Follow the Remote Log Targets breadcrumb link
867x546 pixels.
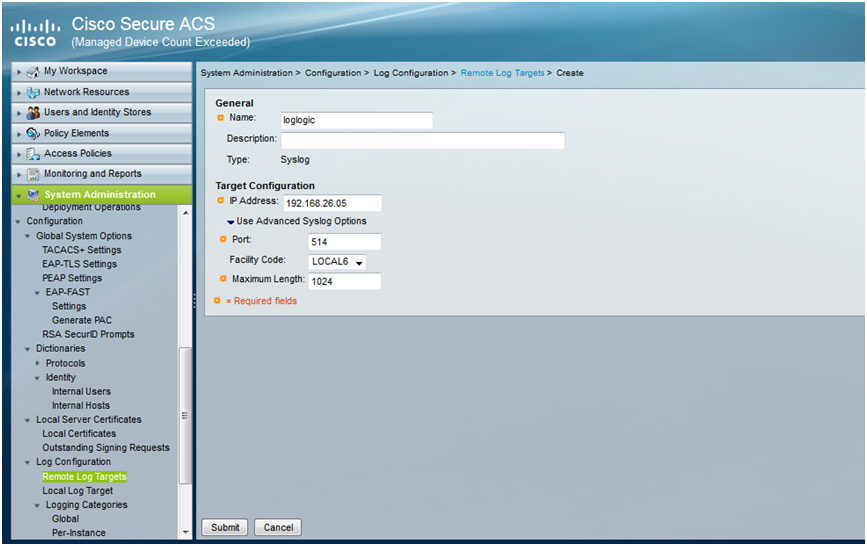point(503,73)
